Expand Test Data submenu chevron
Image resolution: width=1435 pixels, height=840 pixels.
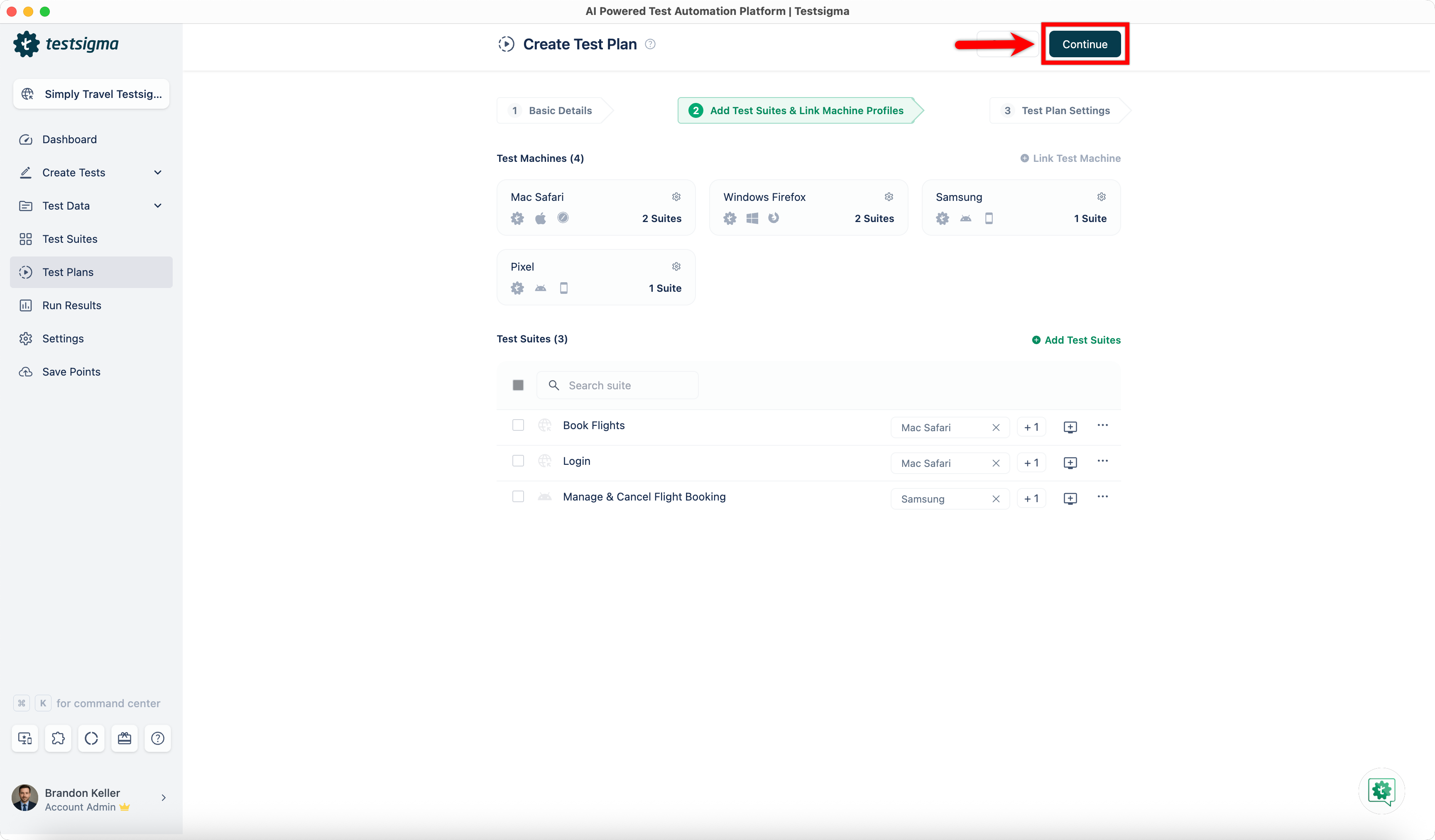click(158, 205)
